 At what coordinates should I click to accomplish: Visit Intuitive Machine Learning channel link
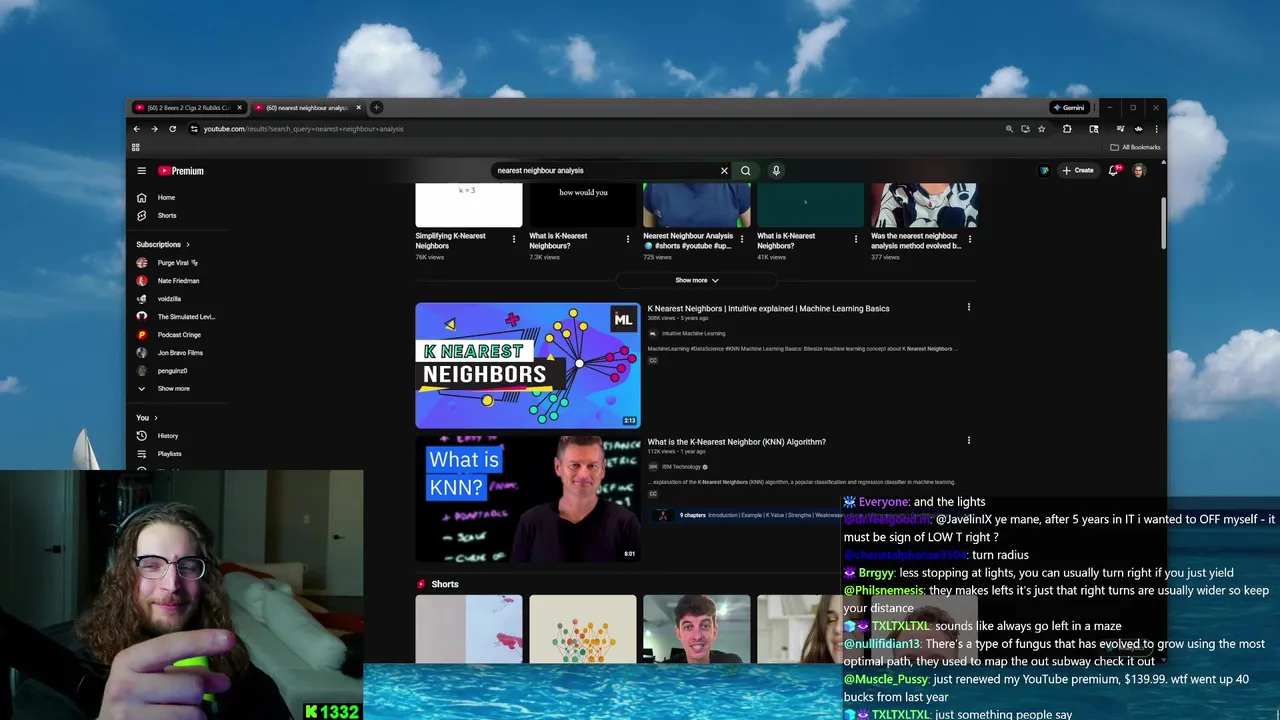[693, 334]
